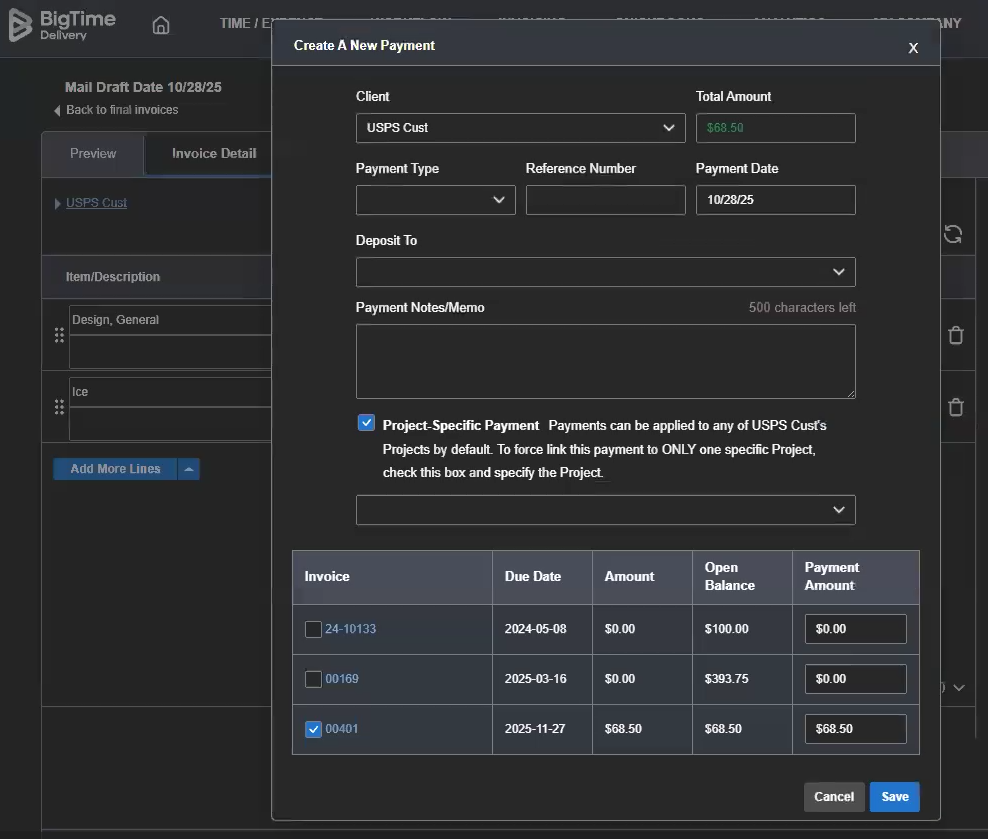
Task: Save the new payment
Action: coord(894,796)
